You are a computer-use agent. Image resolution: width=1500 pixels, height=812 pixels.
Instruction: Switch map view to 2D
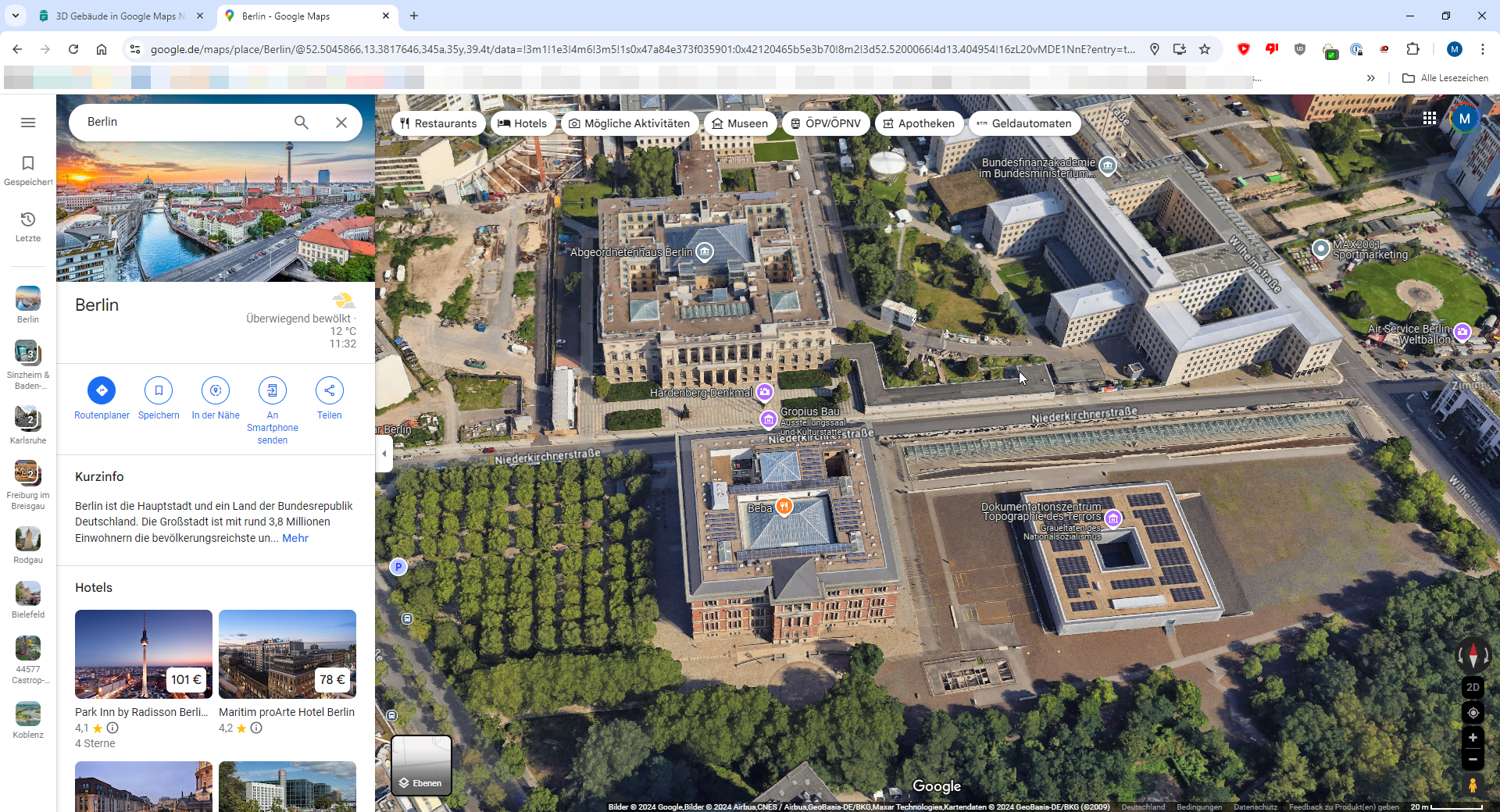point(1473,687)
